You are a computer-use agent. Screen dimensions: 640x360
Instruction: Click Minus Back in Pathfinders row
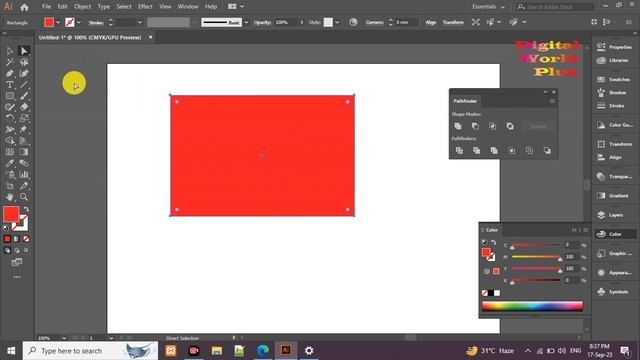(x=547, y=151)
